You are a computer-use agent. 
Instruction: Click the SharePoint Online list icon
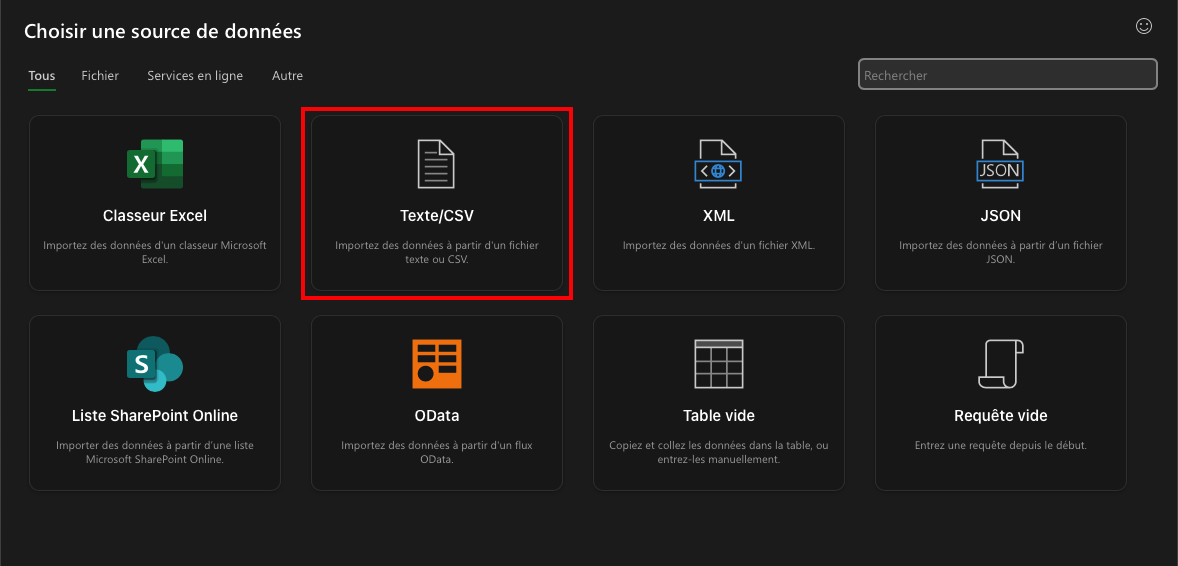(155, 364)
